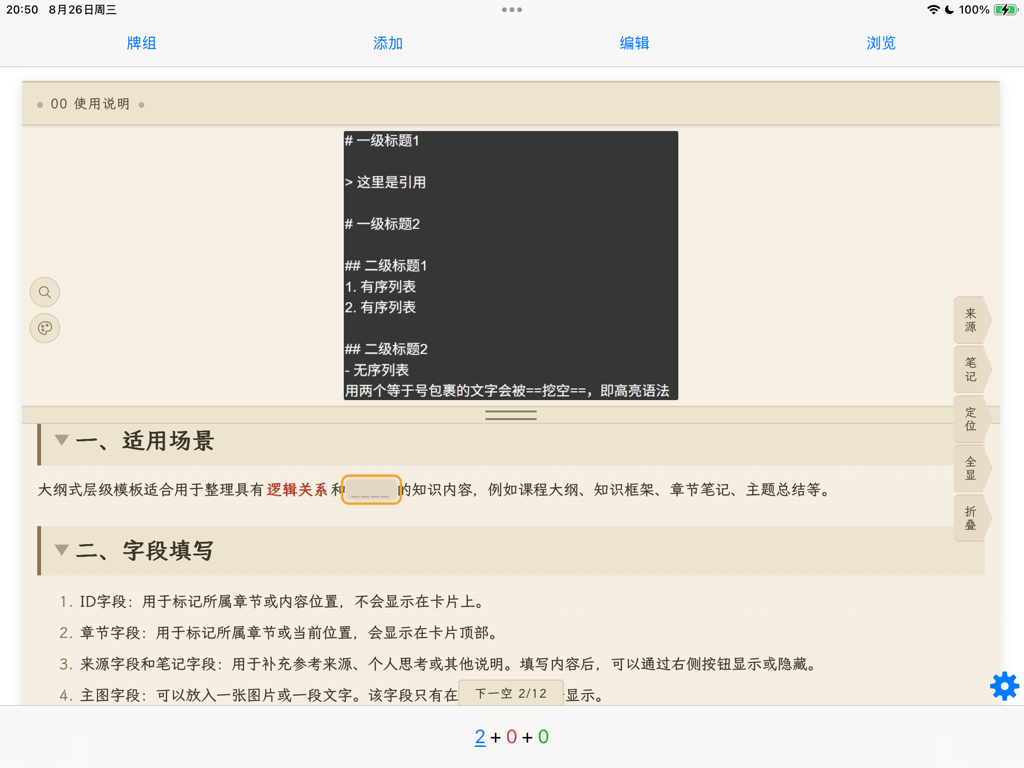Tap the line 2. 章节字段
This screenshot has height=768, width=1024.
tap(280, 633)
